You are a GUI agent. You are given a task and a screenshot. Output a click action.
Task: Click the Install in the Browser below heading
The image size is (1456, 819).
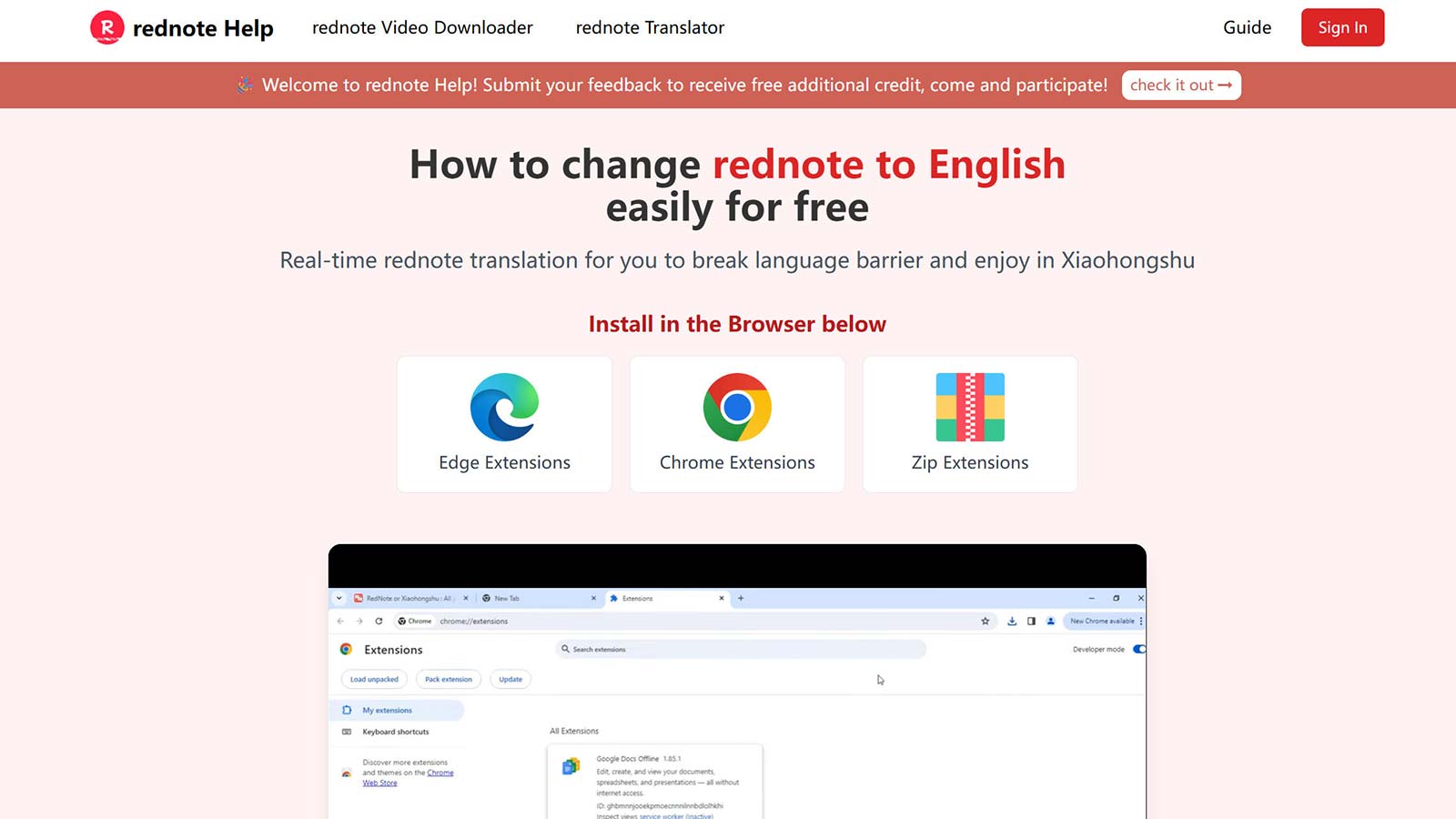point(737,324)
